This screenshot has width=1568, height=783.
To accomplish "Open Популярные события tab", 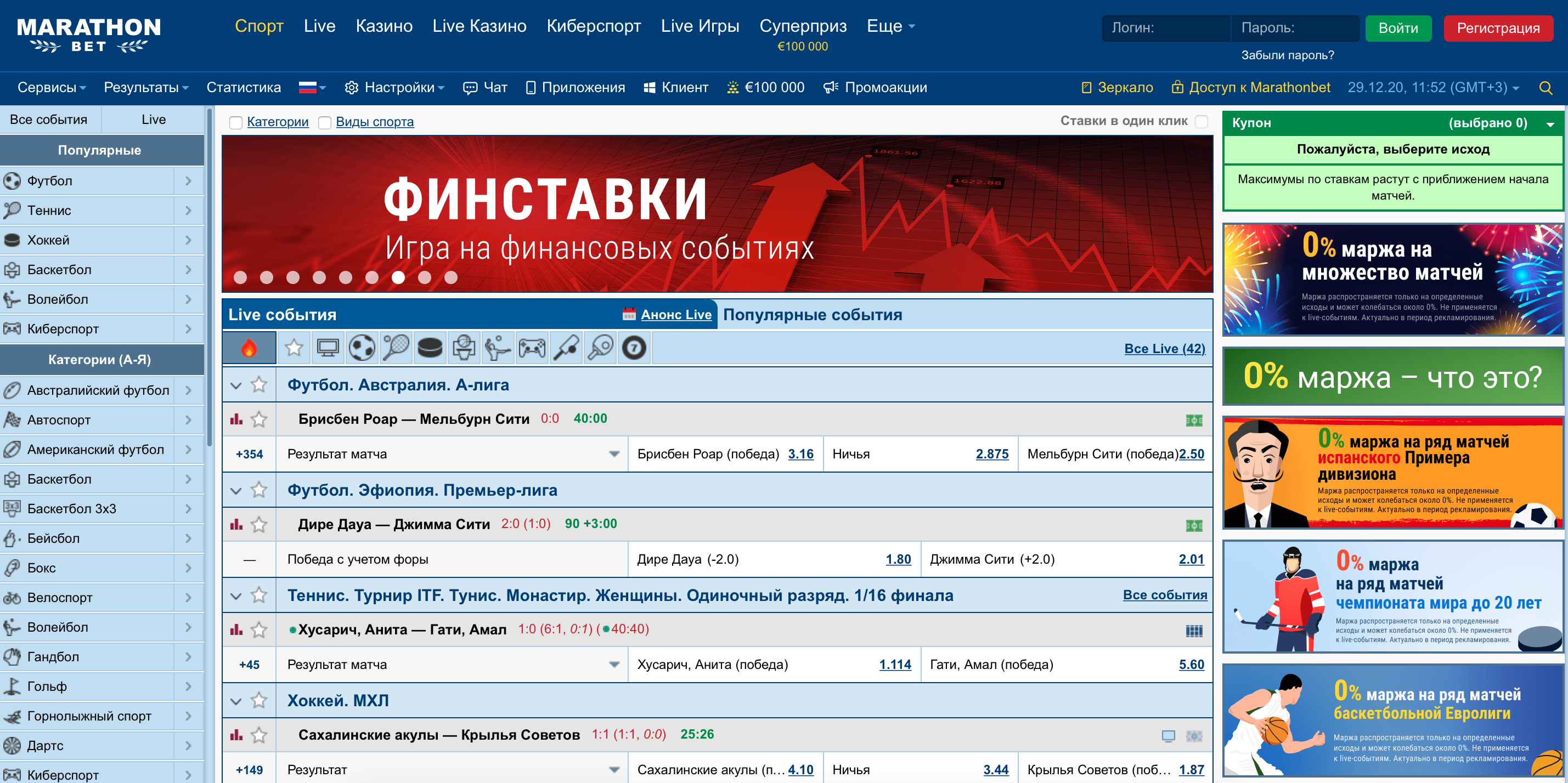I will (812, 315).
